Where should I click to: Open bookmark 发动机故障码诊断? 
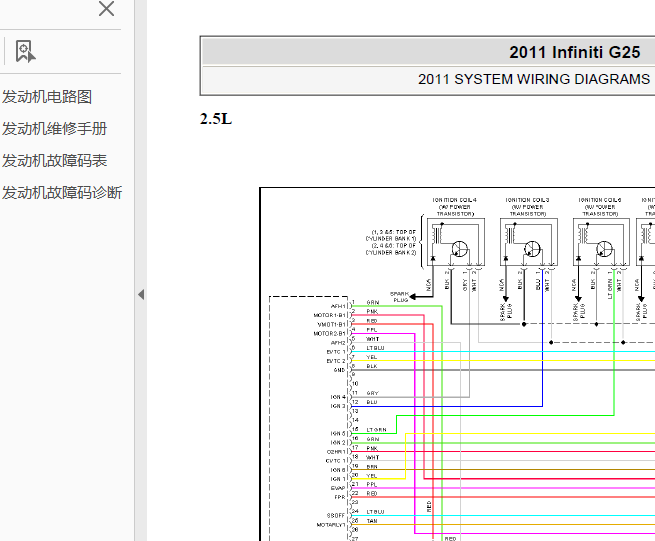coord(62,193)
